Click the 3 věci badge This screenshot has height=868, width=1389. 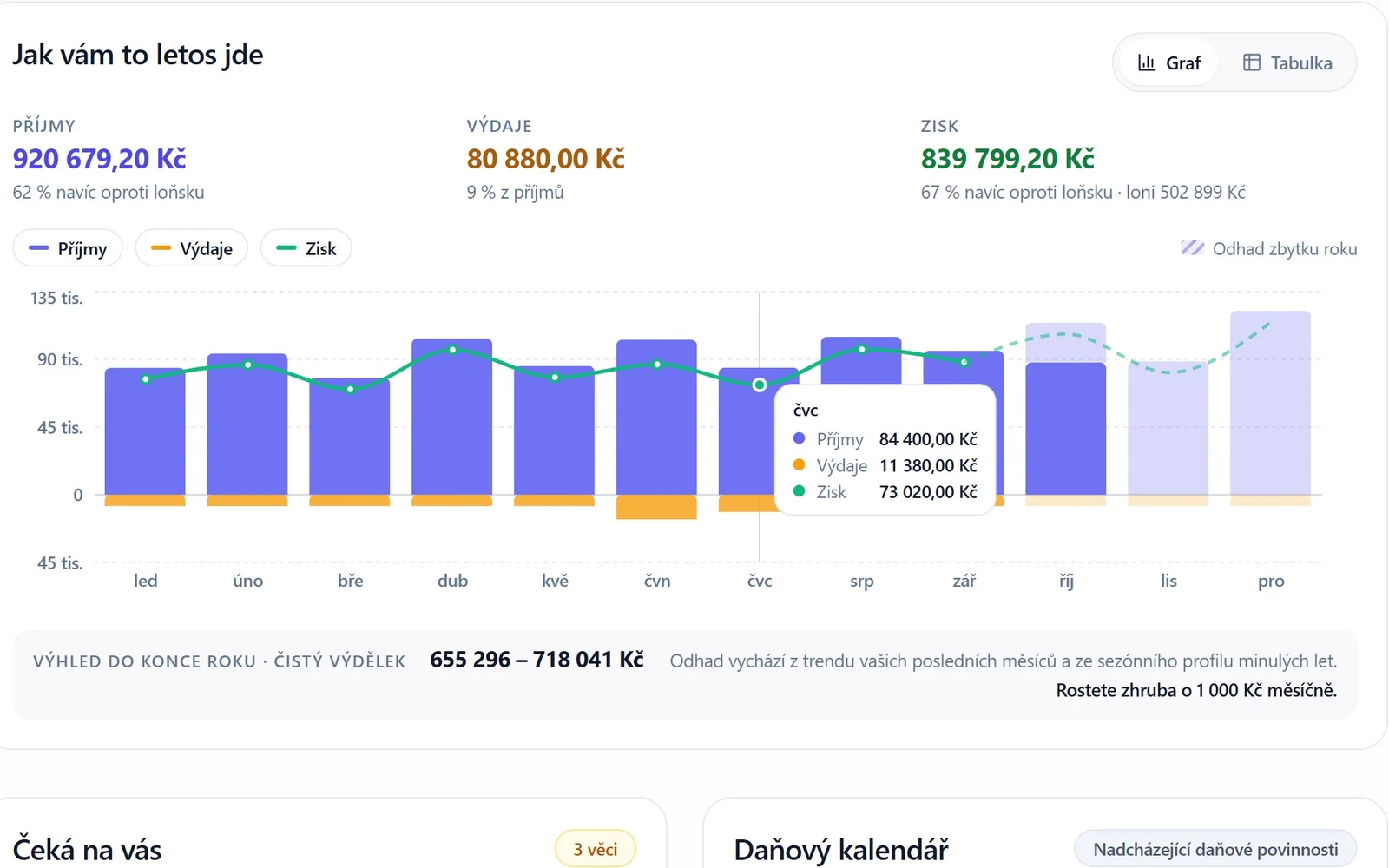pos(596,849)
